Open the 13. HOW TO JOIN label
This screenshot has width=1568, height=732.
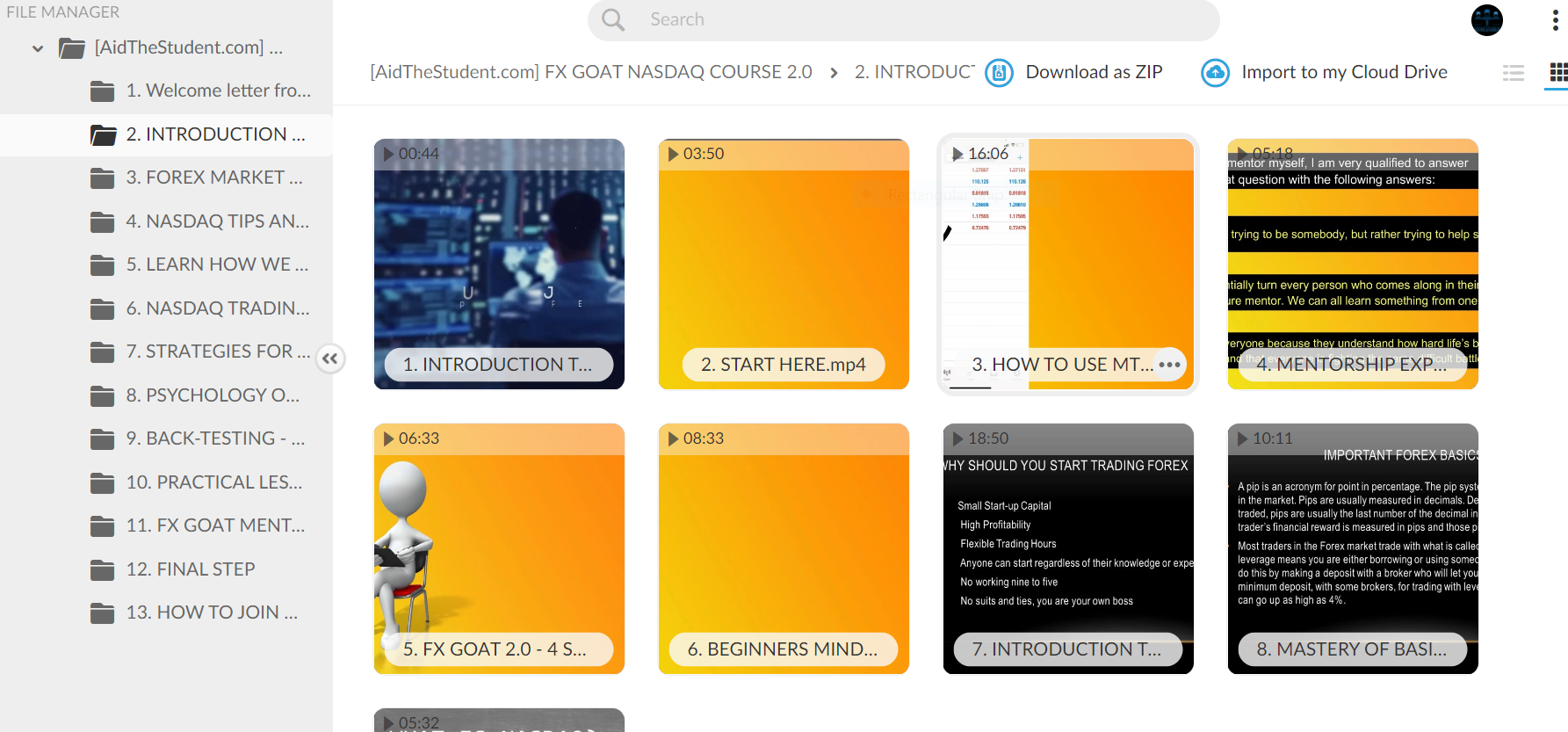click(212, 612)
